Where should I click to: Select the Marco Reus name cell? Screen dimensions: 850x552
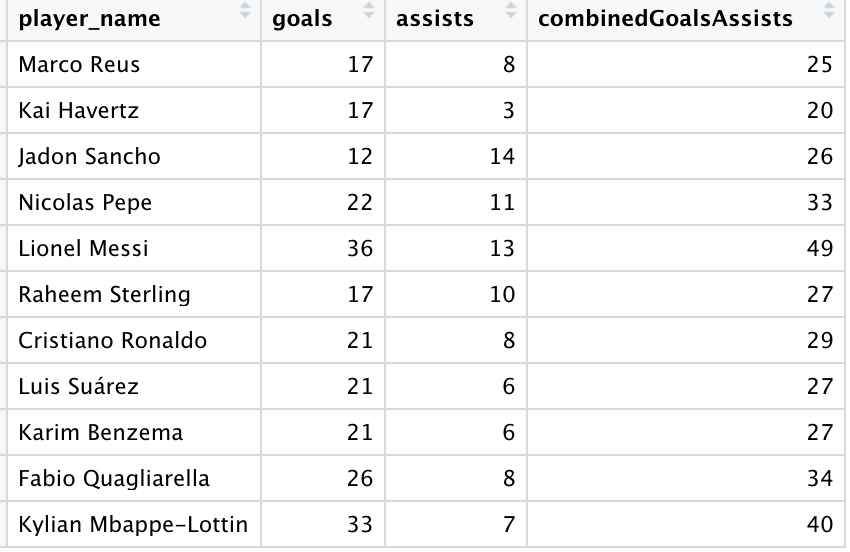coord(134,64)
